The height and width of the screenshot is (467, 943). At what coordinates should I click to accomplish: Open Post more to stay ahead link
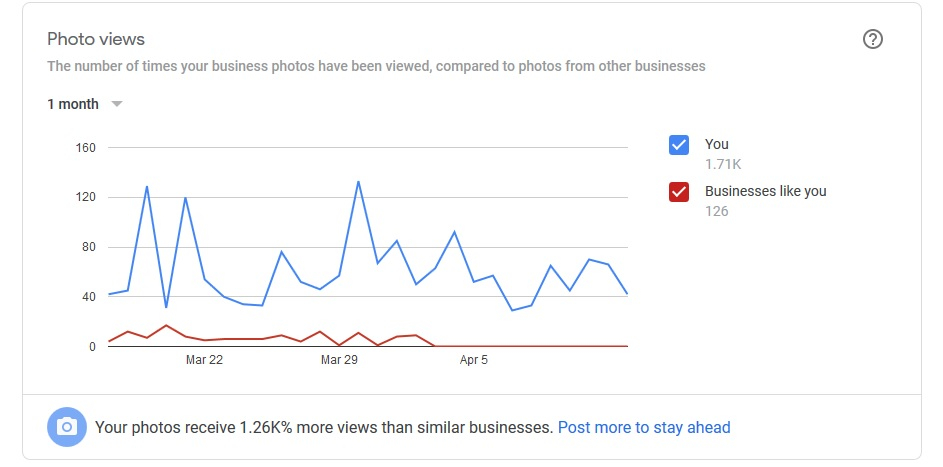(644, 427)
